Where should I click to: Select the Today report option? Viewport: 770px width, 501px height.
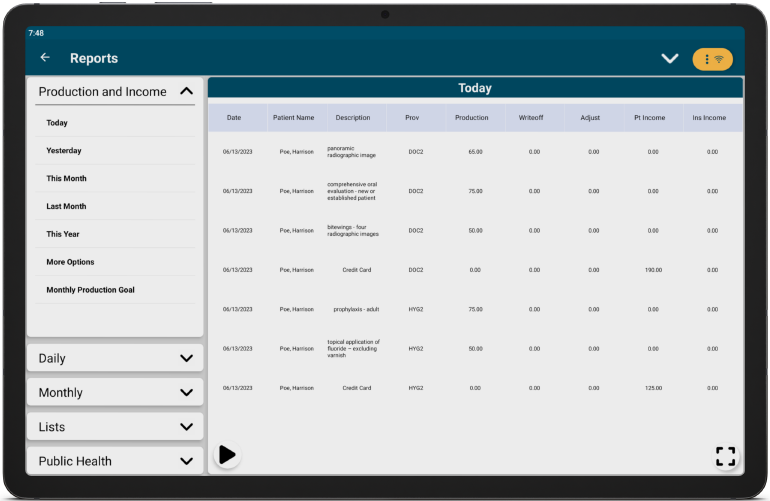coord(57,123)
